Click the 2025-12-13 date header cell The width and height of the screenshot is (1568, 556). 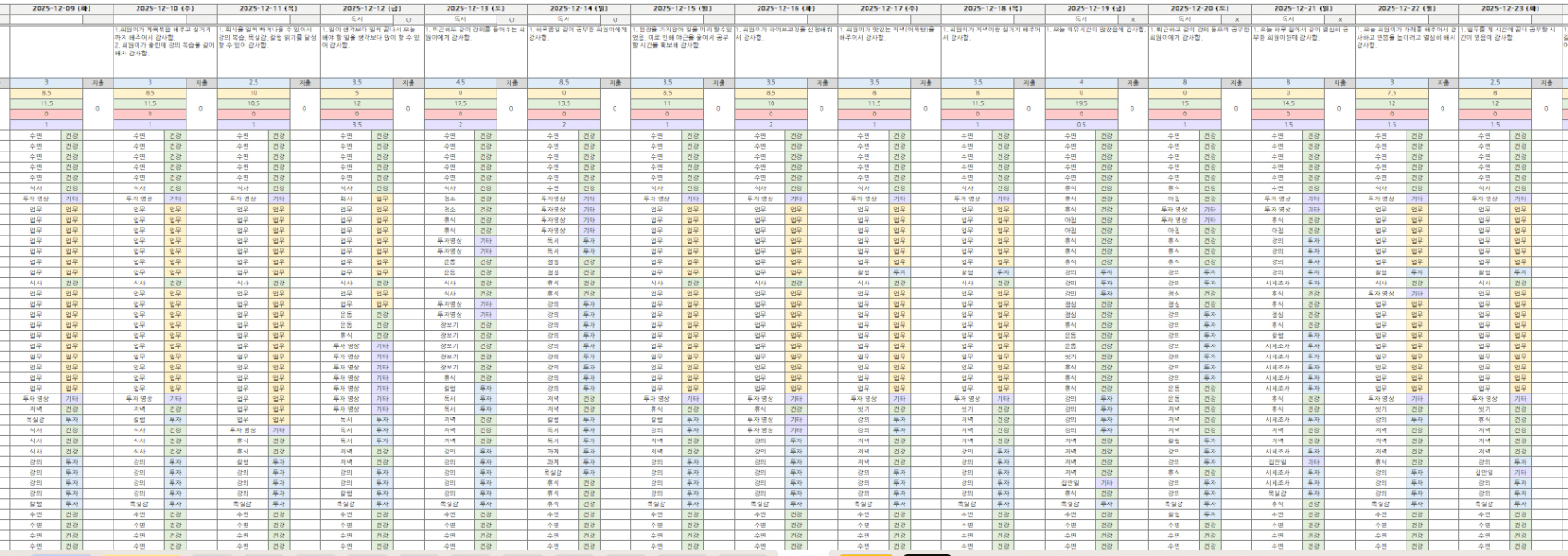point(475,8)
